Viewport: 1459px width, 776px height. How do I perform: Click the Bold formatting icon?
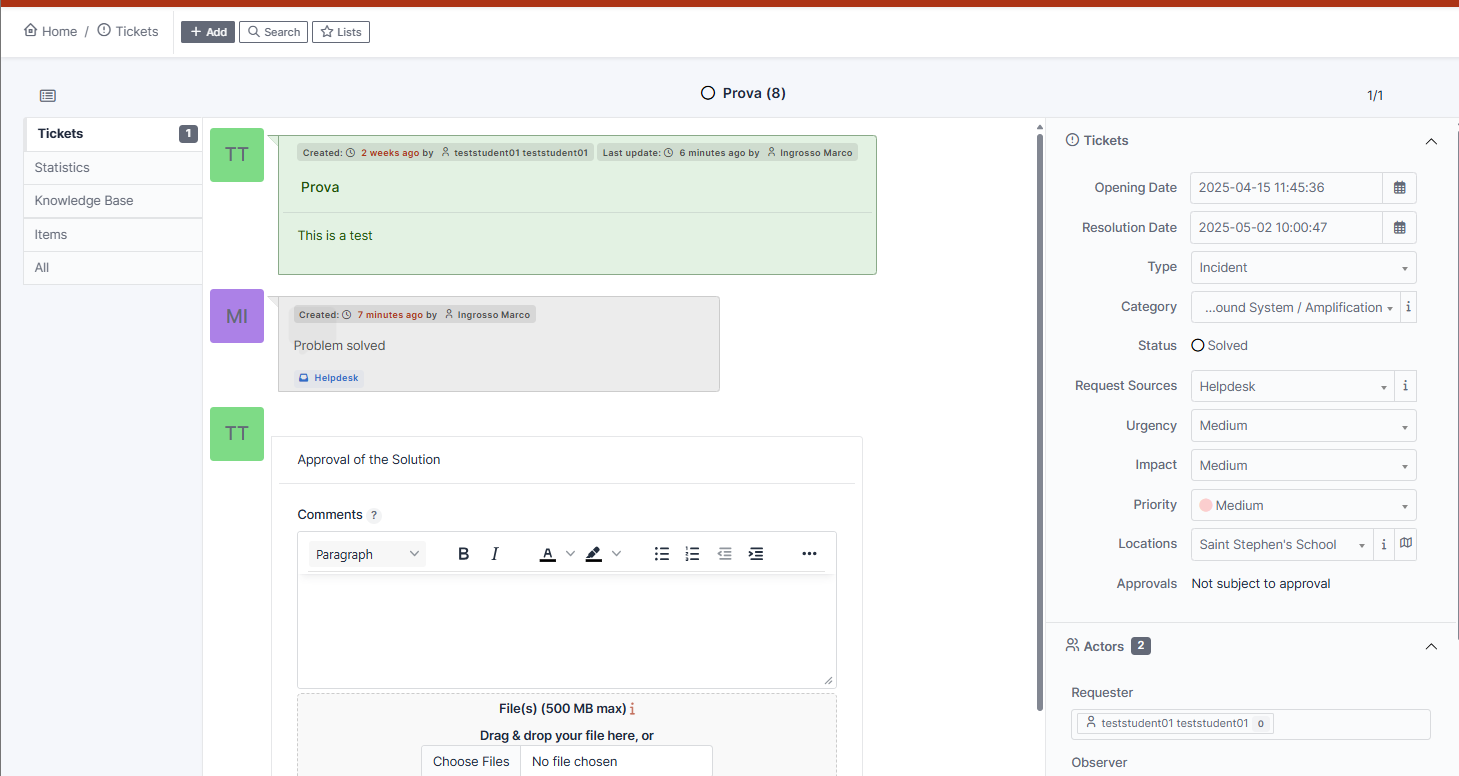463,554
